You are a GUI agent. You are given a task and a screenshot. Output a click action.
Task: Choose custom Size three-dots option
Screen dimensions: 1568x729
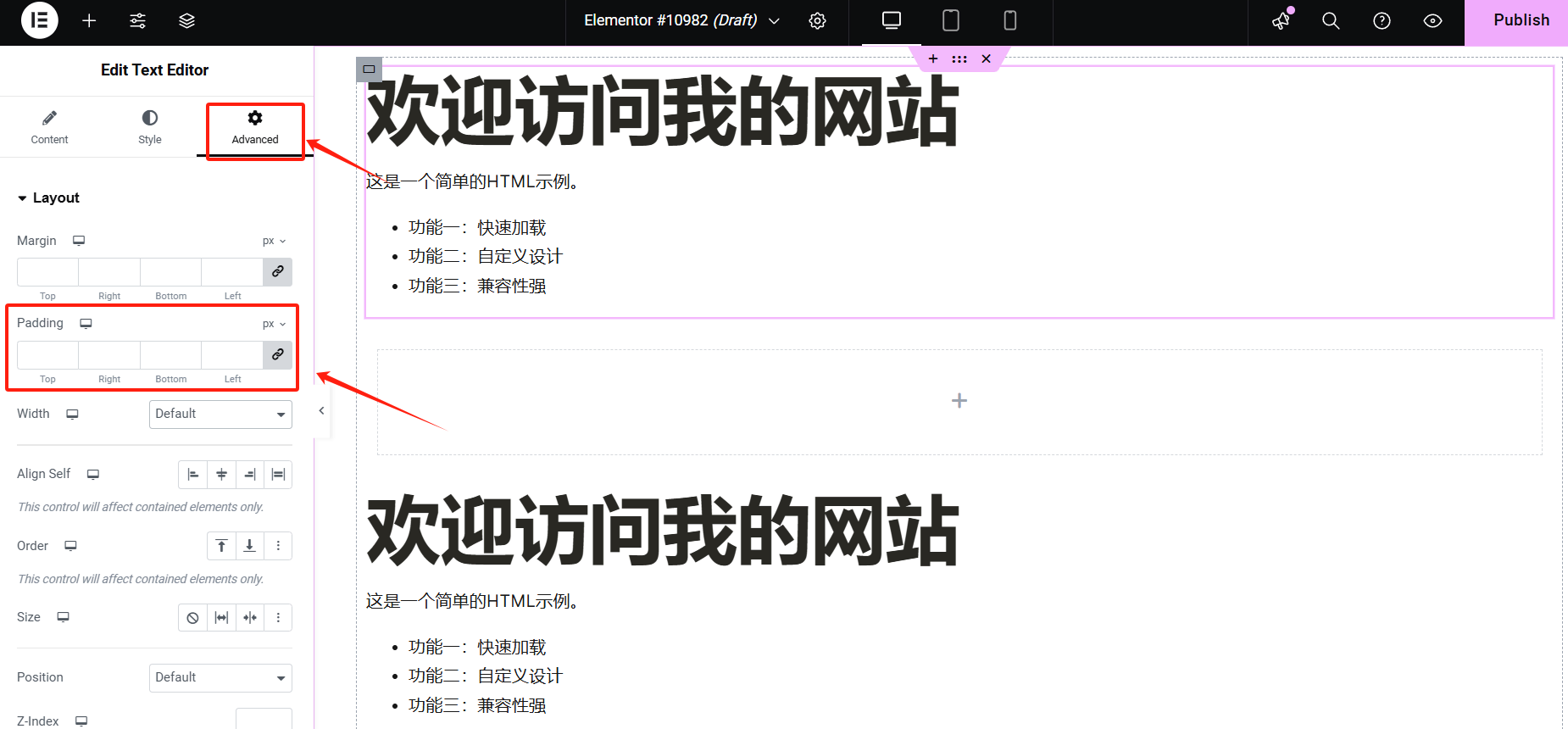278,618
